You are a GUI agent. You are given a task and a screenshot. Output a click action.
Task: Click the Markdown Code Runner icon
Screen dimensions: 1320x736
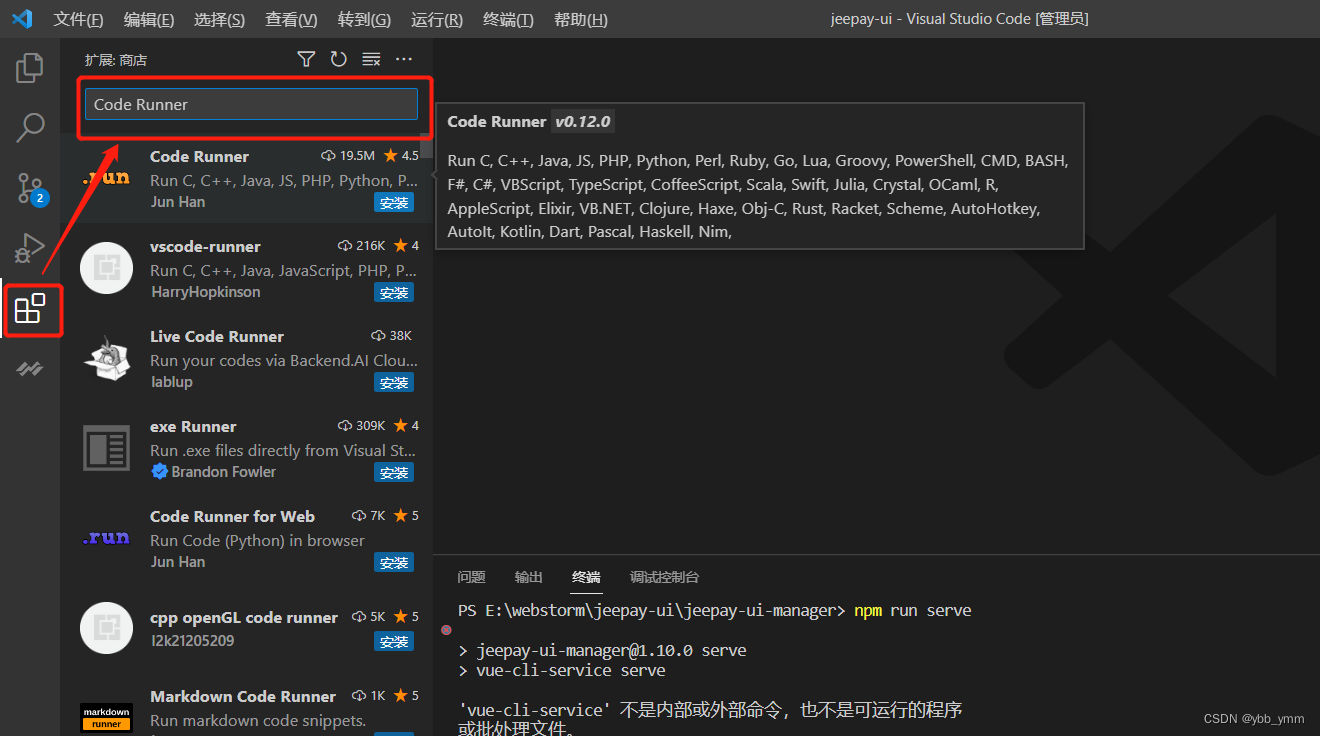106,717
